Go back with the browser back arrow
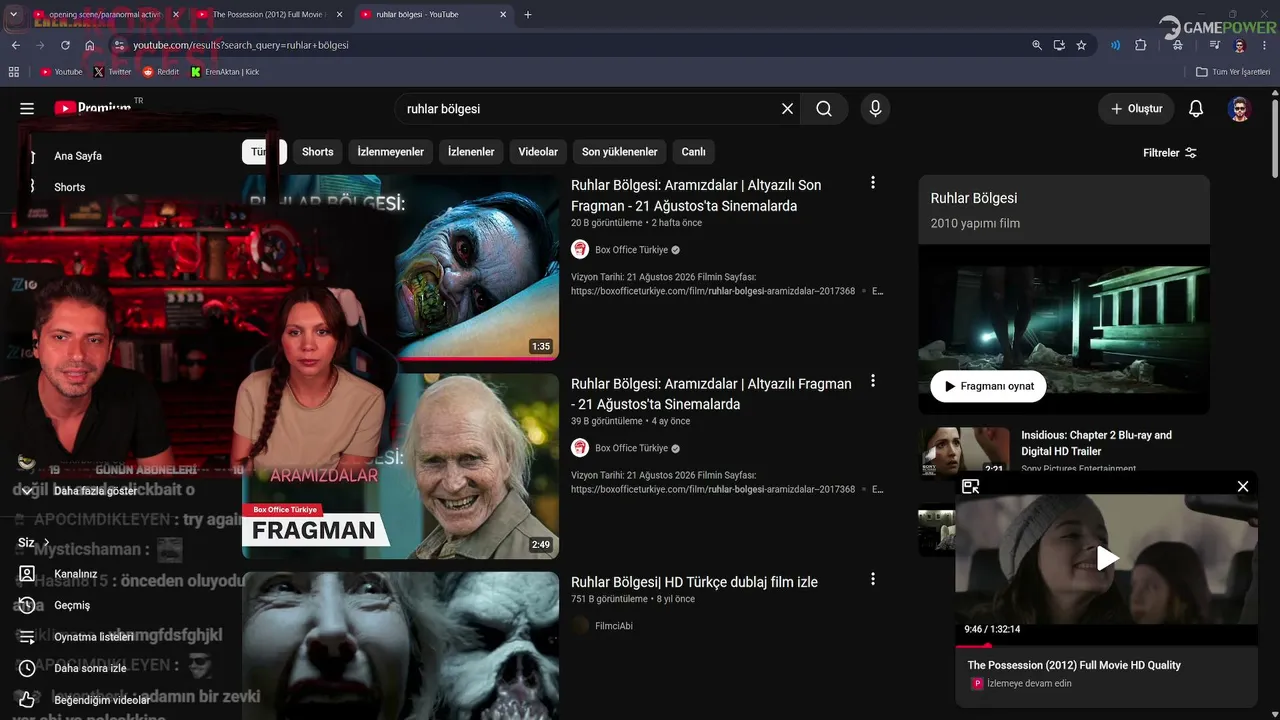 click(15, 45)
